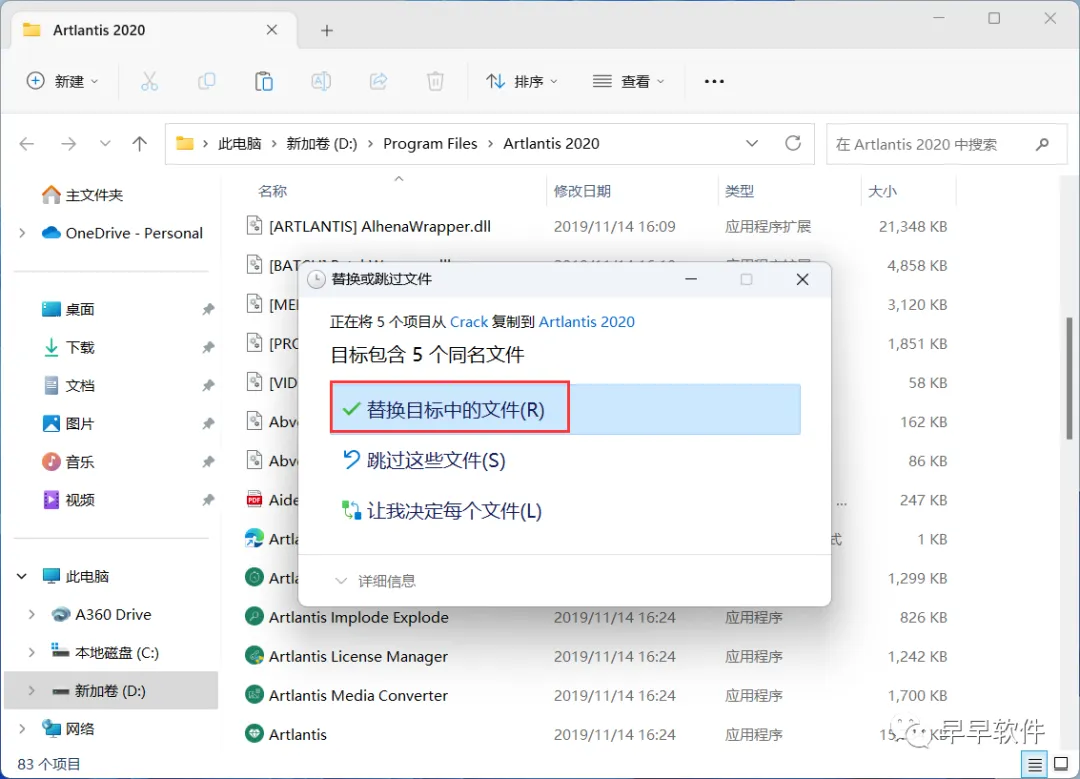Expand 新加卷 (D:) tree node
Viewport: 1080px width, 779px height.
[x=32, y=690]
